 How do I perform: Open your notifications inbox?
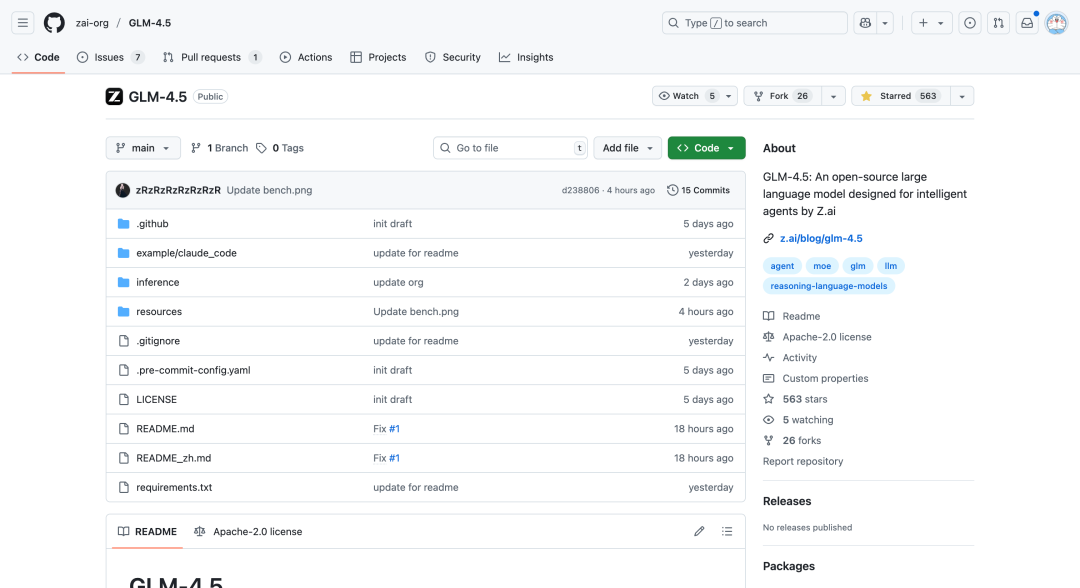coord(1026,22)
